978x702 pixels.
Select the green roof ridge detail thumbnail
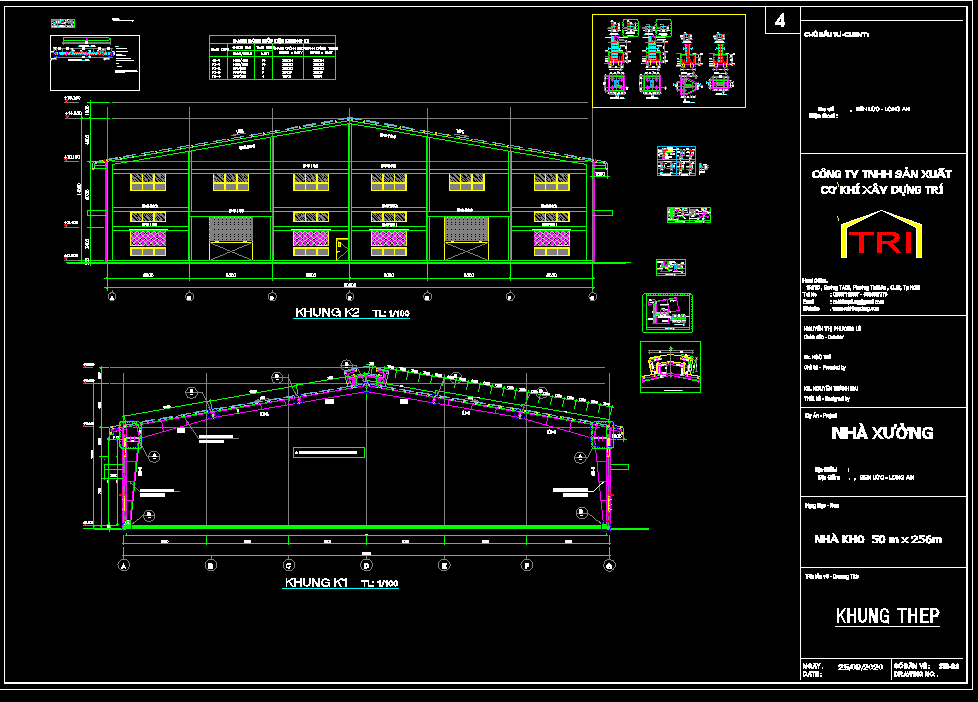coord(671,367)
